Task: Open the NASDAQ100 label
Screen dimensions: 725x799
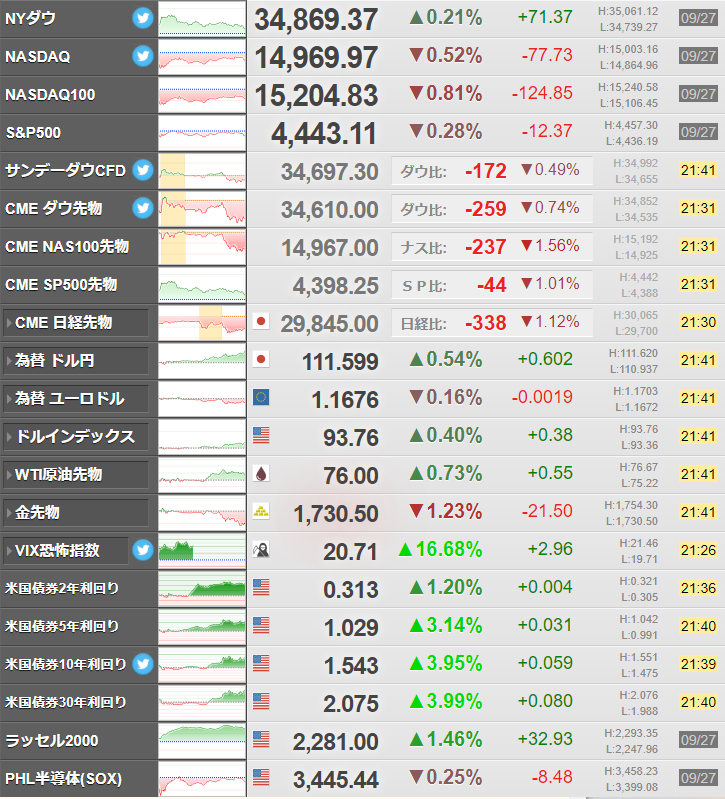Action: click(50, 95)
